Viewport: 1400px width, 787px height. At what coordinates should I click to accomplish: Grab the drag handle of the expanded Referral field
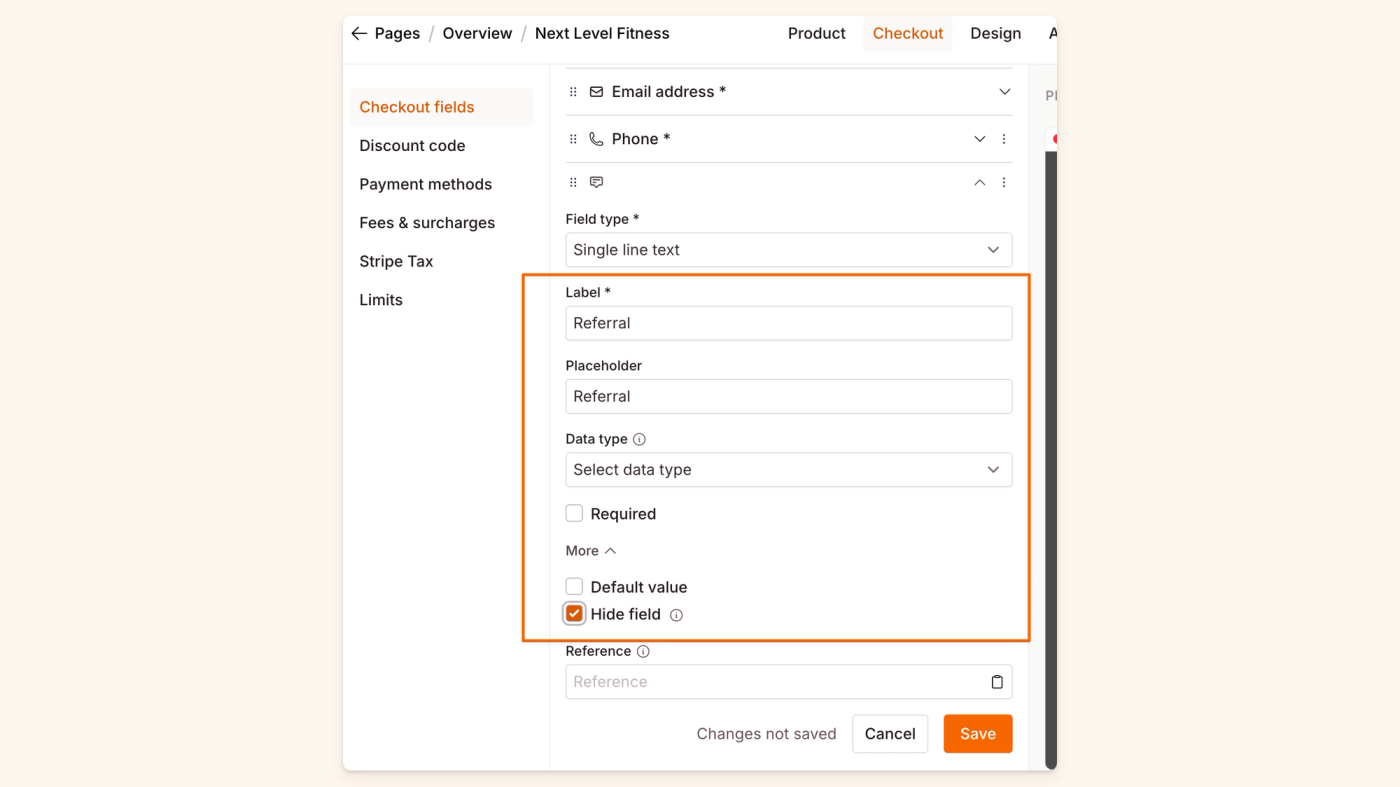pos(573,183)
